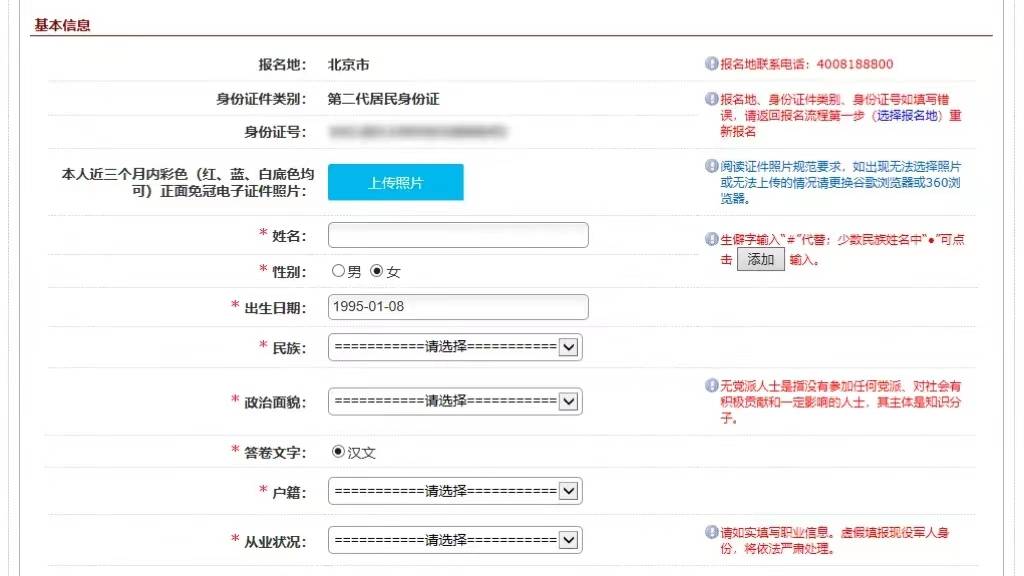
Task: Follow the 选择报名地 link
Action: click(x=909, y=116)
